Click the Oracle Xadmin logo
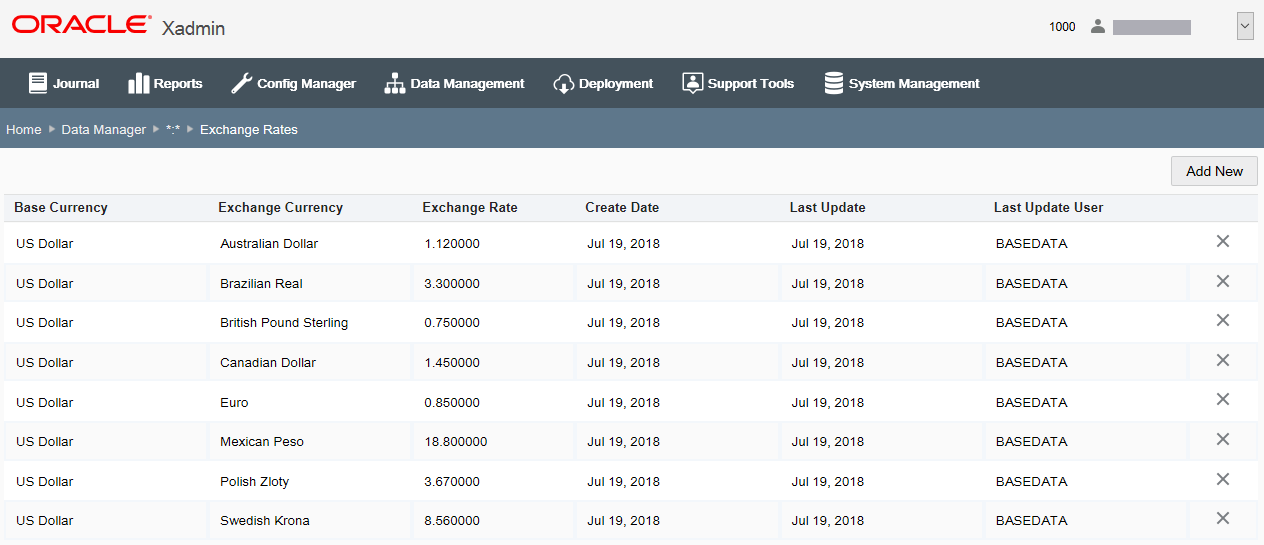The image size is (1264, 545). click(118, 26)
